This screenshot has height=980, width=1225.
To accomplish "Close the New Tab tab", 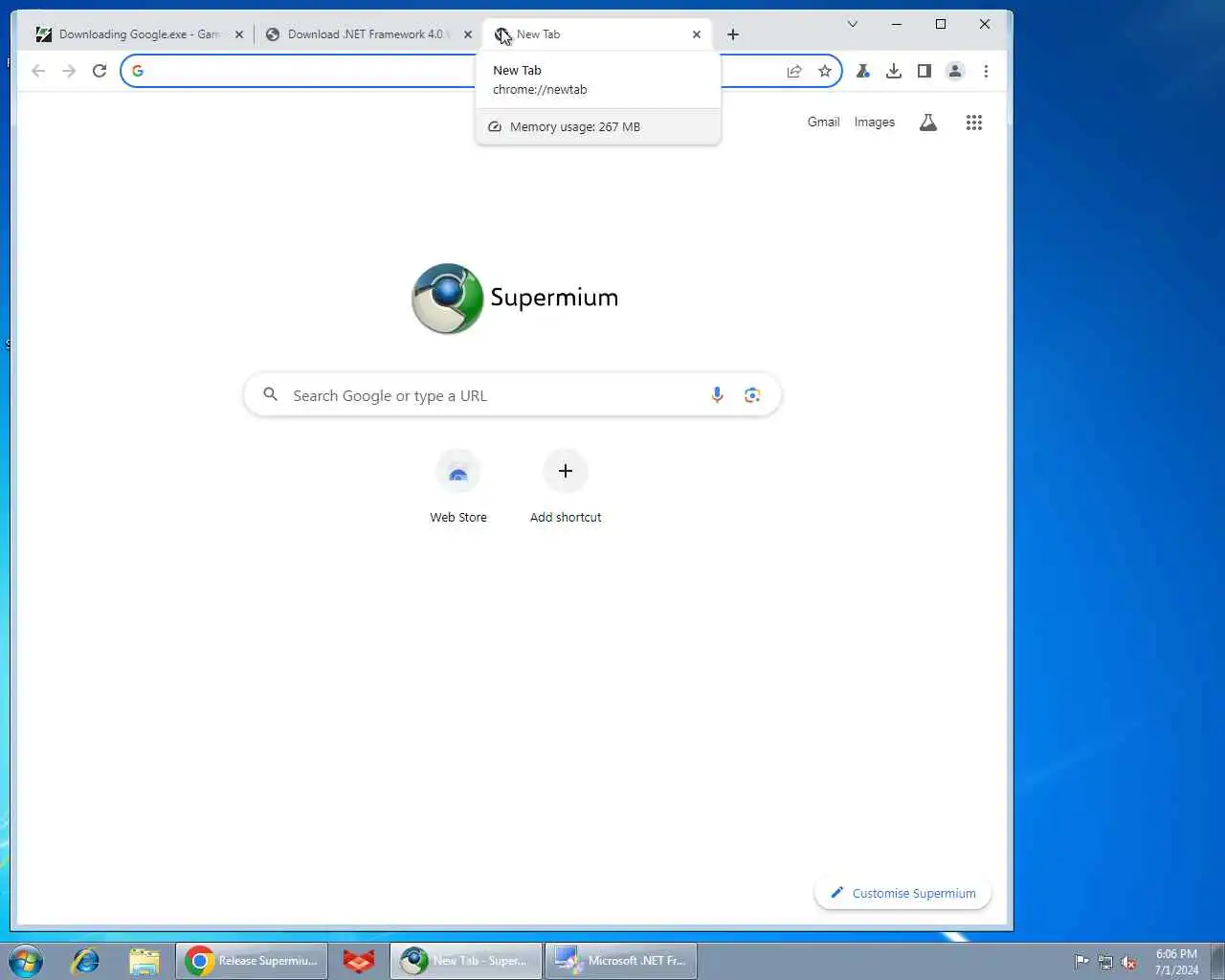I will tap(697, 34).
